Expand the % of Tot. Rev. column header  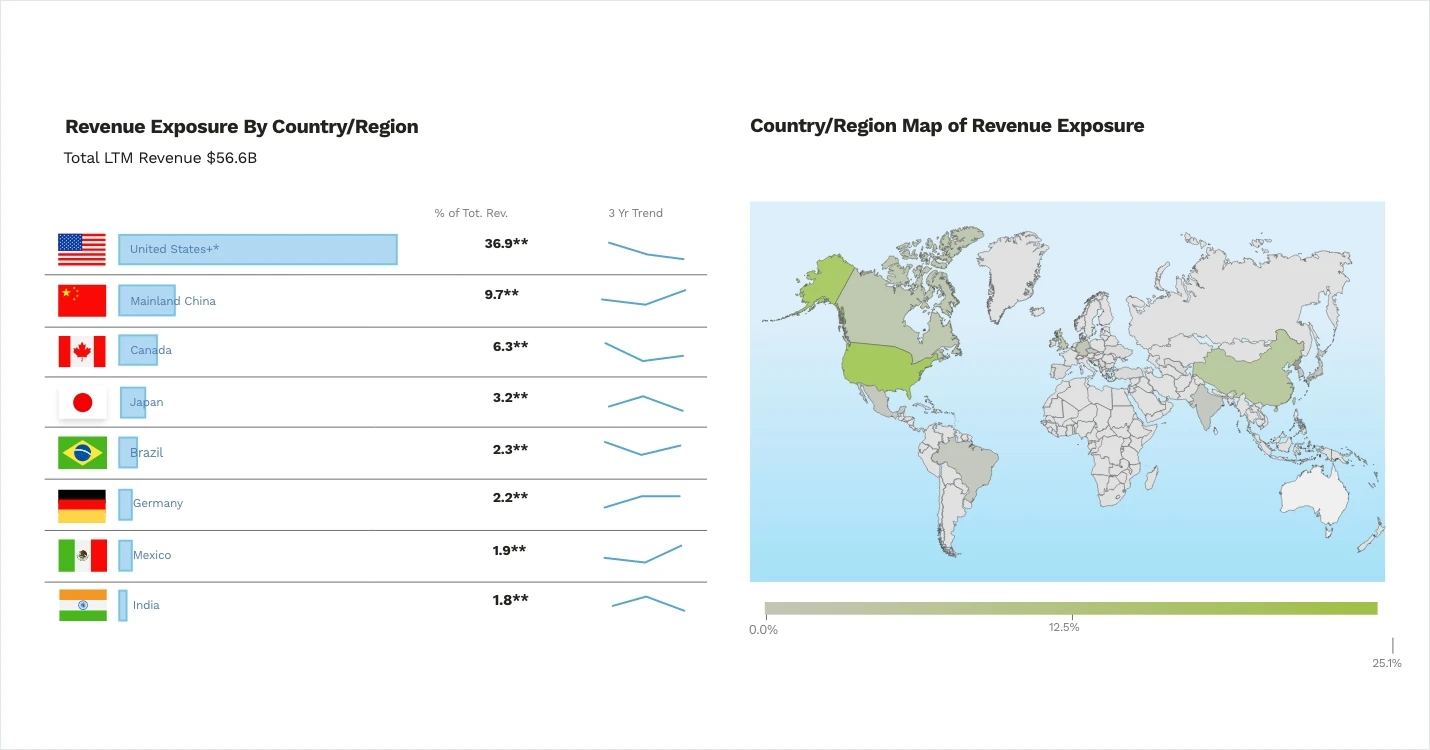(x=470, y=213)
